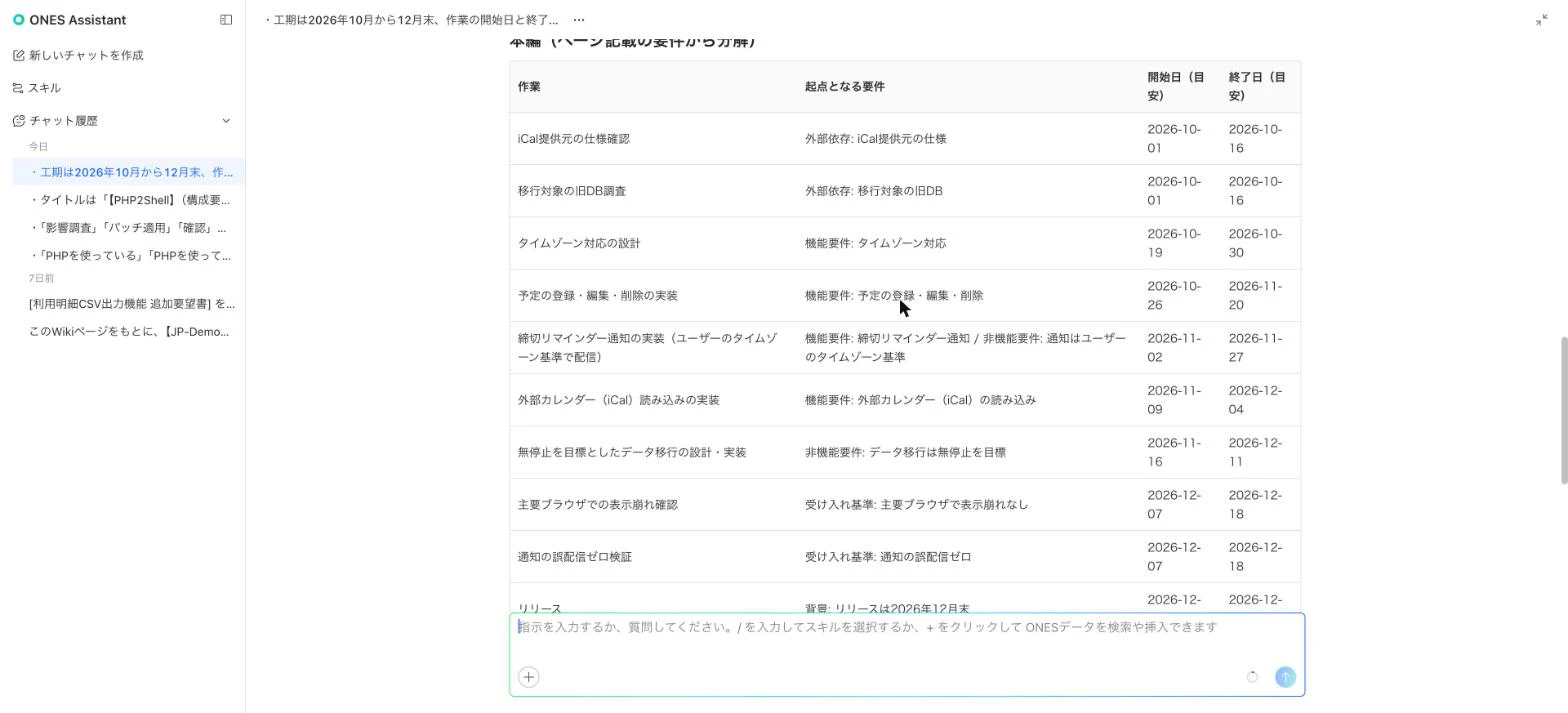Viewport: 1568px width, 713px height.
Task: Open chat 'タイトルは「【PHP2Shell】（構成要…'
Action: [128, 200]
